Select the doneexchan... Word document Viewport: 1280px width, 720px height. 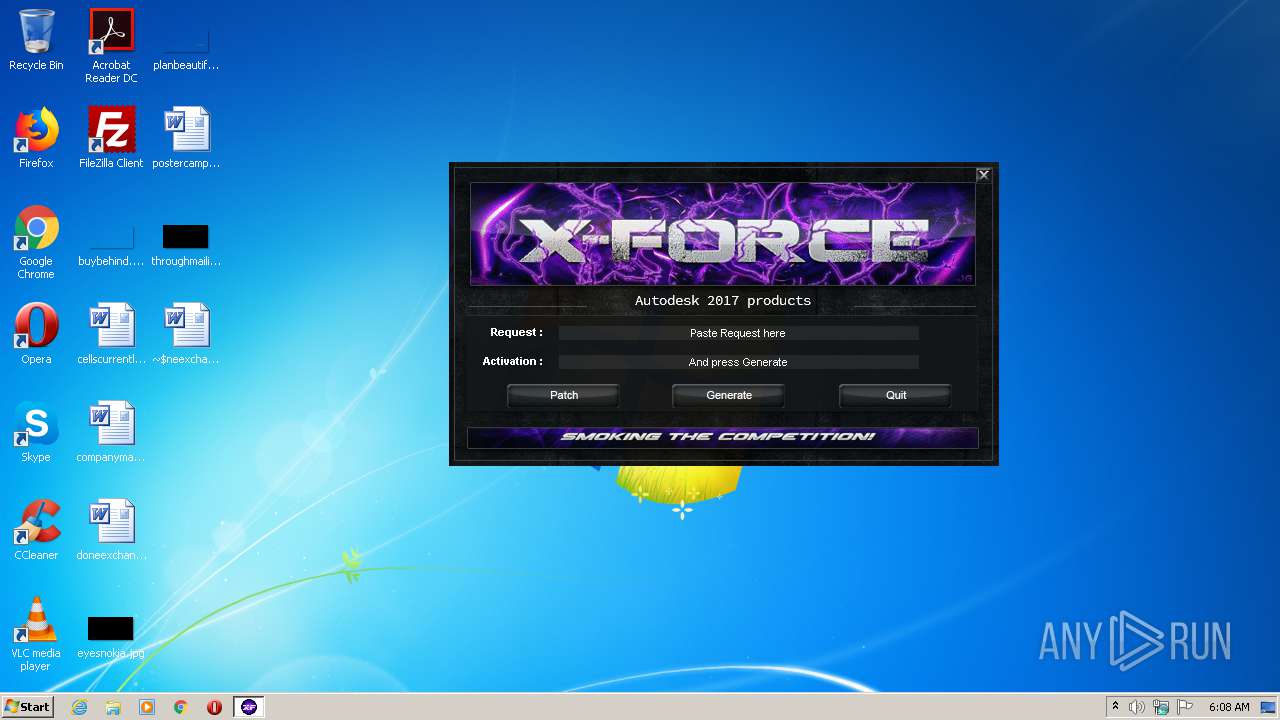[111, 530]
